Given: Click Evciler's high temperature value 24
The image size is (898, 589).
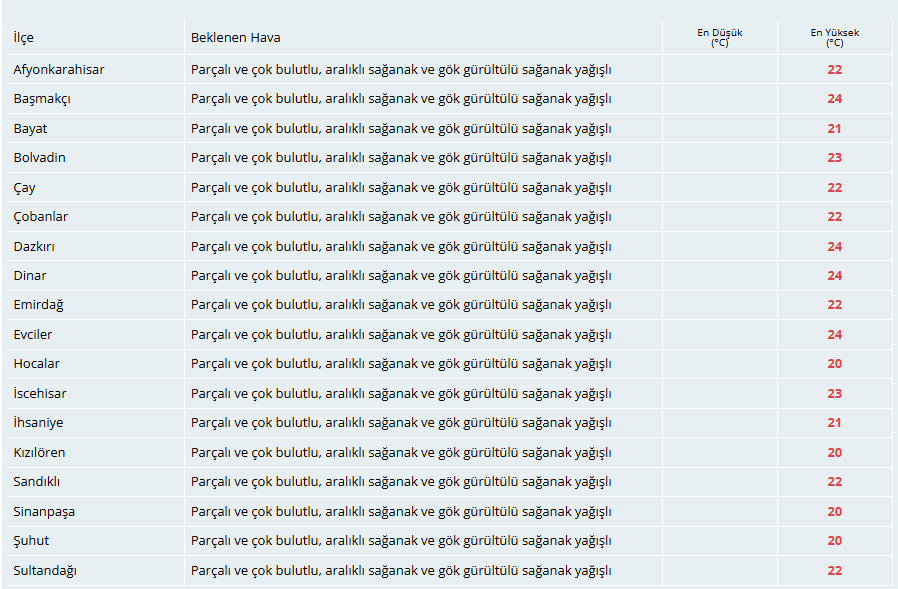Looking at the screenshot, I should [834, 335].
